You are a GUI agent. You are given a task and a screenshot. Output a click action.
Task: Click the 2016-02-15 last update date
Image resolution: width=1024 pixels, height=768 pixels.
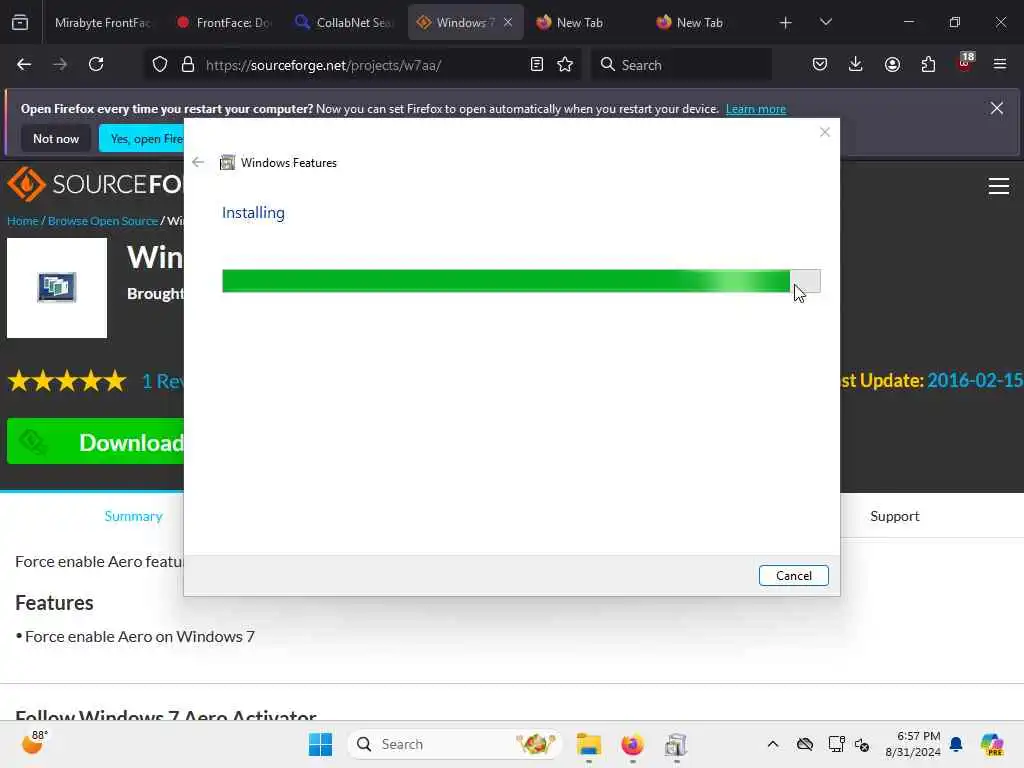(975, 381)
